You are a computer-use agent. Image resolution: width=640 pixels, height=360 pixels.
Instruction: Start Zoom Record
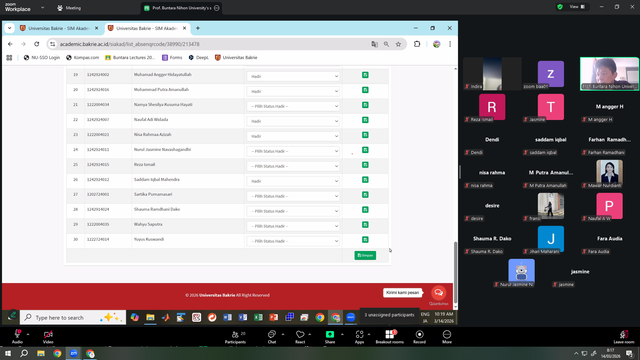pyautogui.click(x=419, y=337)
